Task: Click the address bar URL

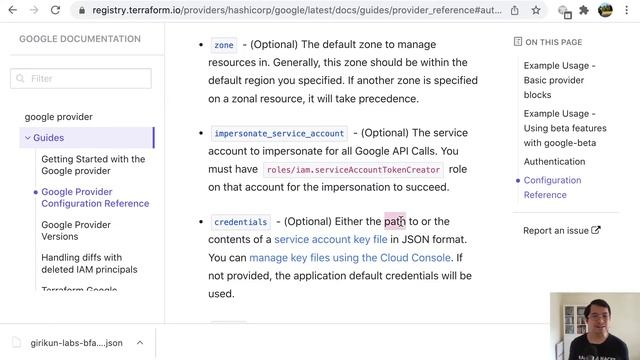Action: pyautogui.click(x=297, y=10)
